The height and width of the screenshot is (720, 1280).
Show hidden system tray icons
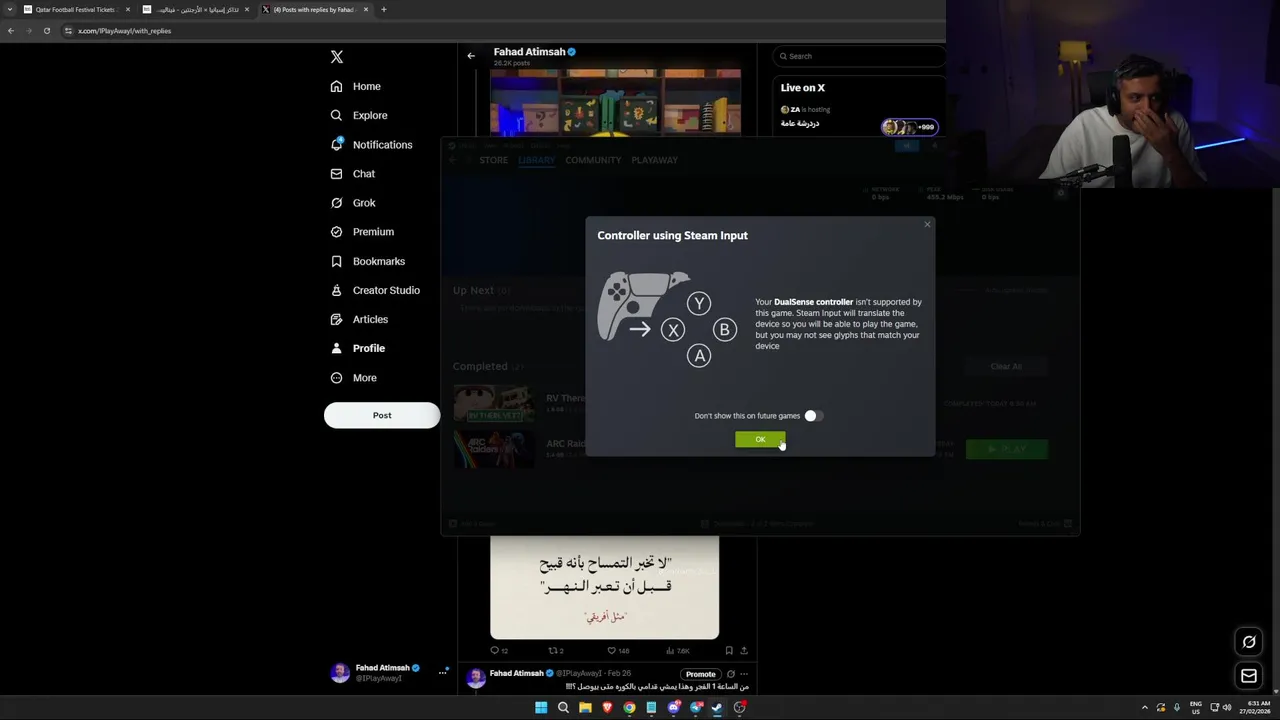click(1145, 708)
